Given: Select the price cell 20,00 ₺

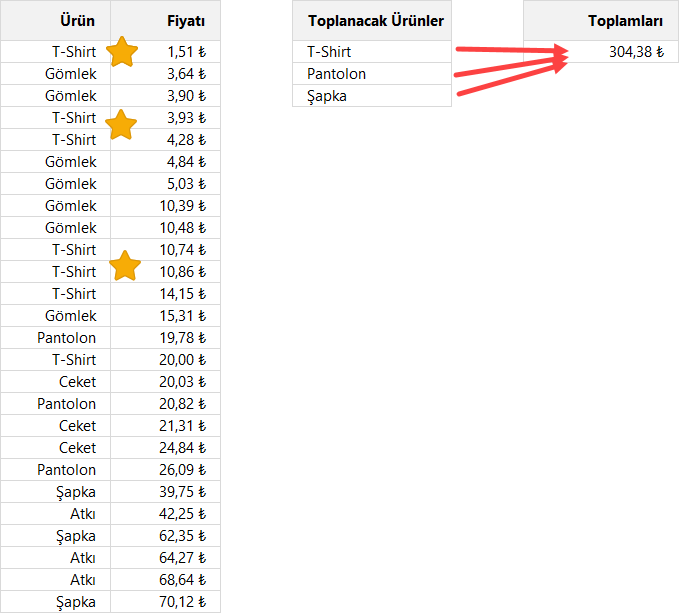Looking at the screenshot, I should pos(165,360).
